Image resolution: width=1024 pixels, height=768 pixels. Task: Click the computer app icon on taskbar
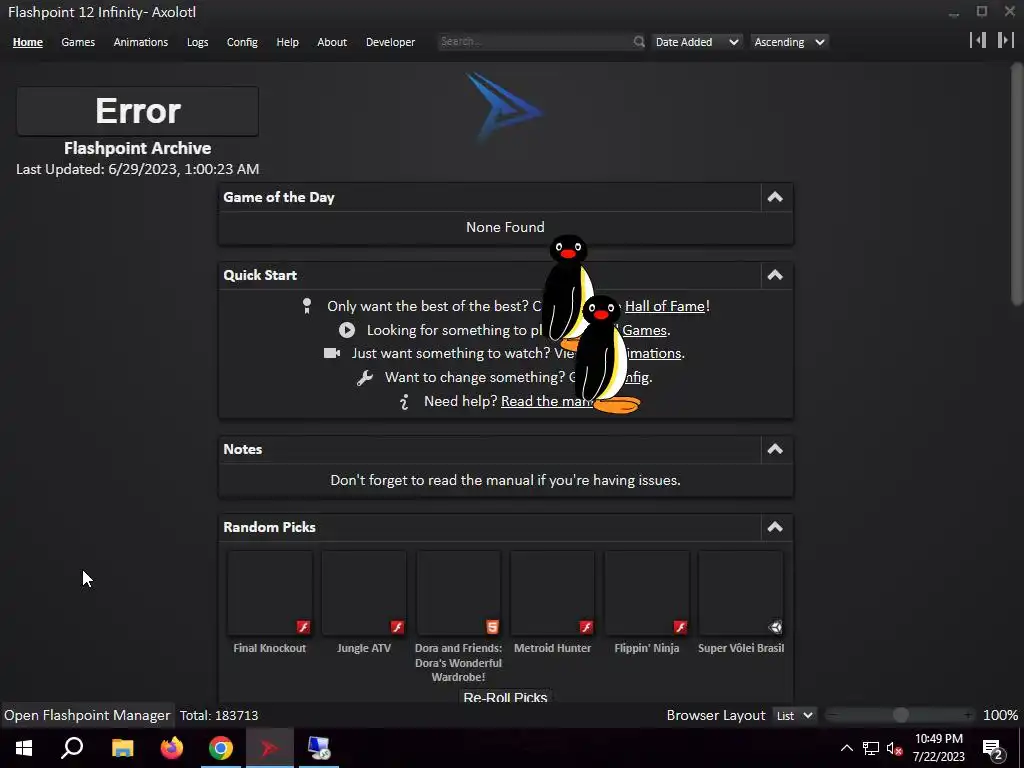pos(319,748)
